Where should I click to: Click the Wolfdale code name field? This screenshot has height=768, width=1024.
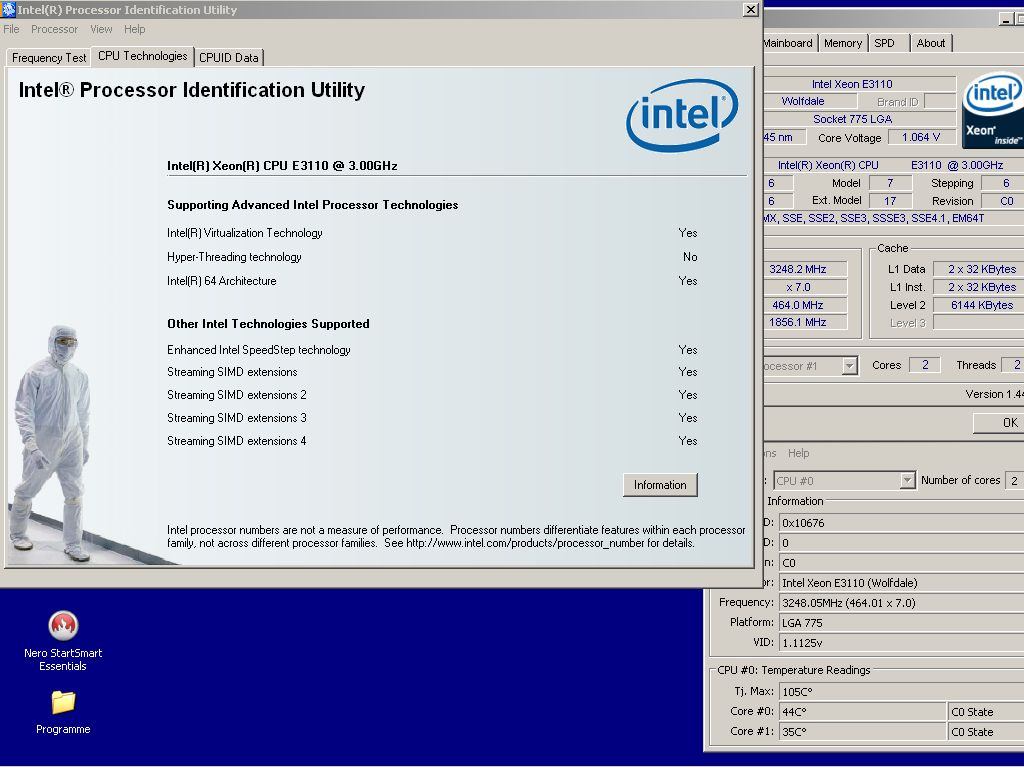pyautogui.click(x=810, y=101)
